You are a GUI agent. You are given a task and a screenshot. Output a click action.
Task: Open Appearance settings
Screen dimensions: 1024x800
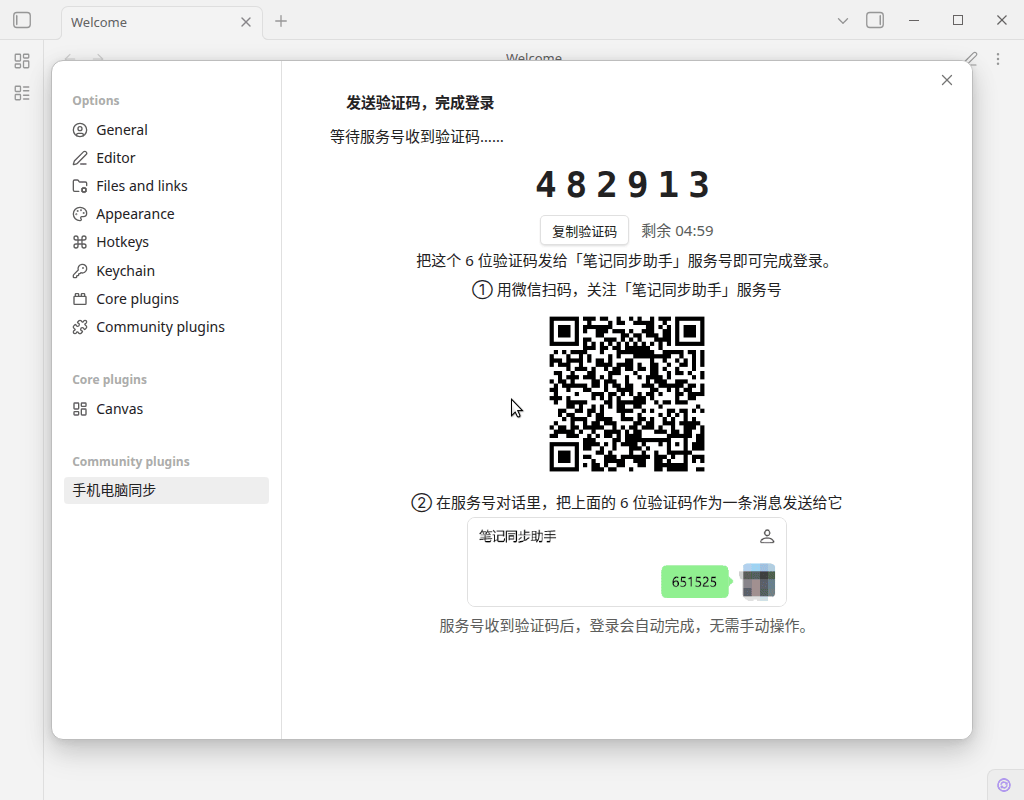tap(166, 214)
